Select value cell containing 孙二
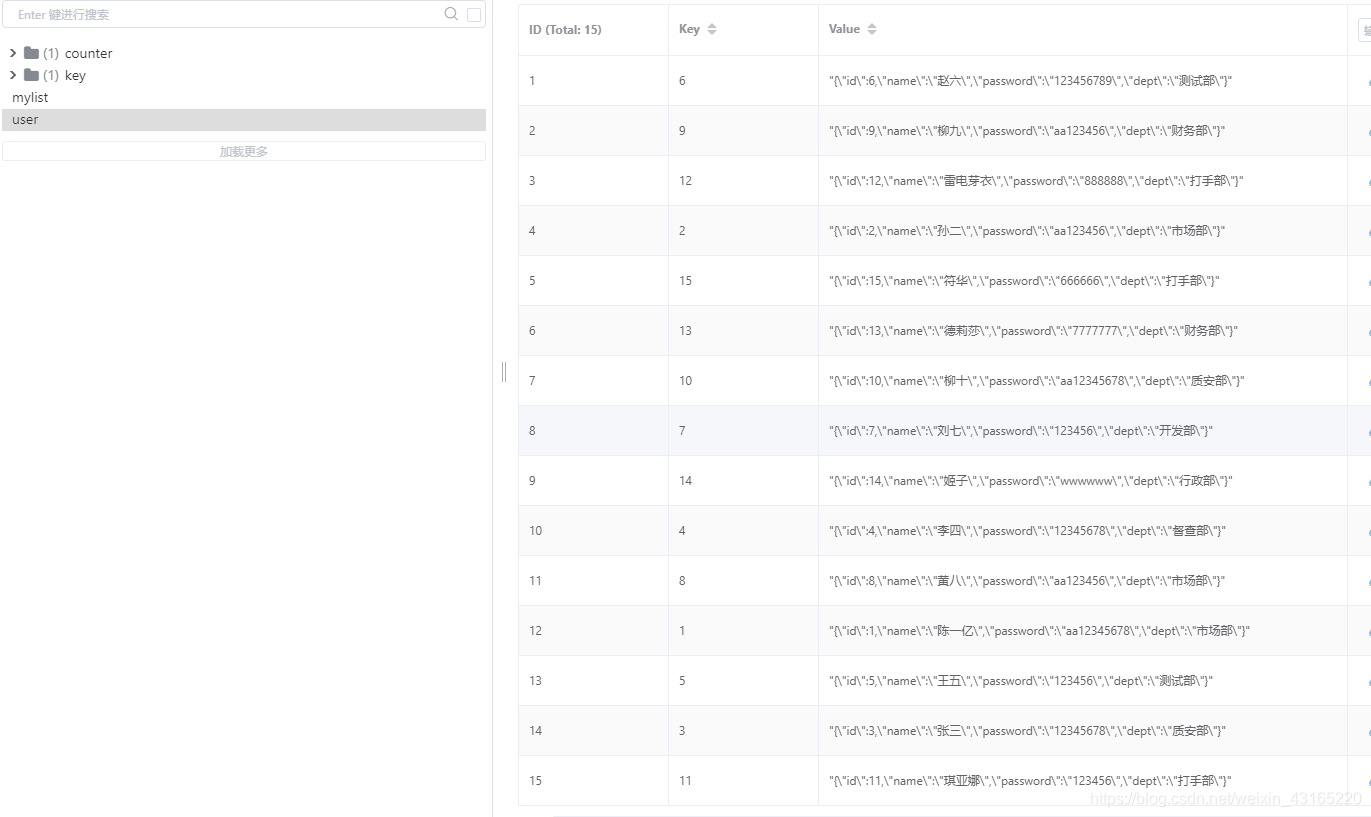The width and height of the screenshot is (1371, 817). (x=1083, y=231)
